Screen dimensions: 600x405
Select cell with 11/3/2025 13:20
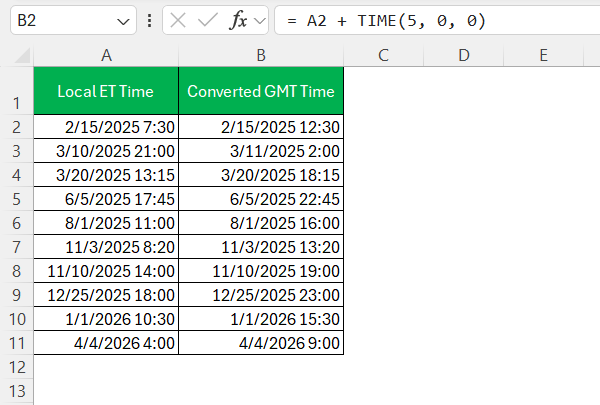click(261, 247)
